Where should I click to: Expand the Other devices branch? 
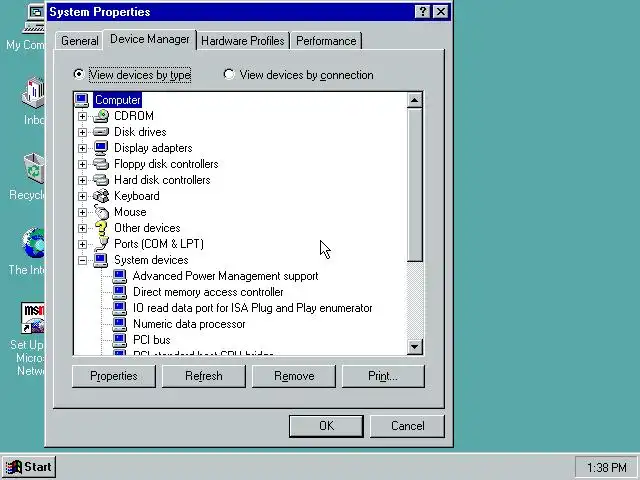click(82, 228)
